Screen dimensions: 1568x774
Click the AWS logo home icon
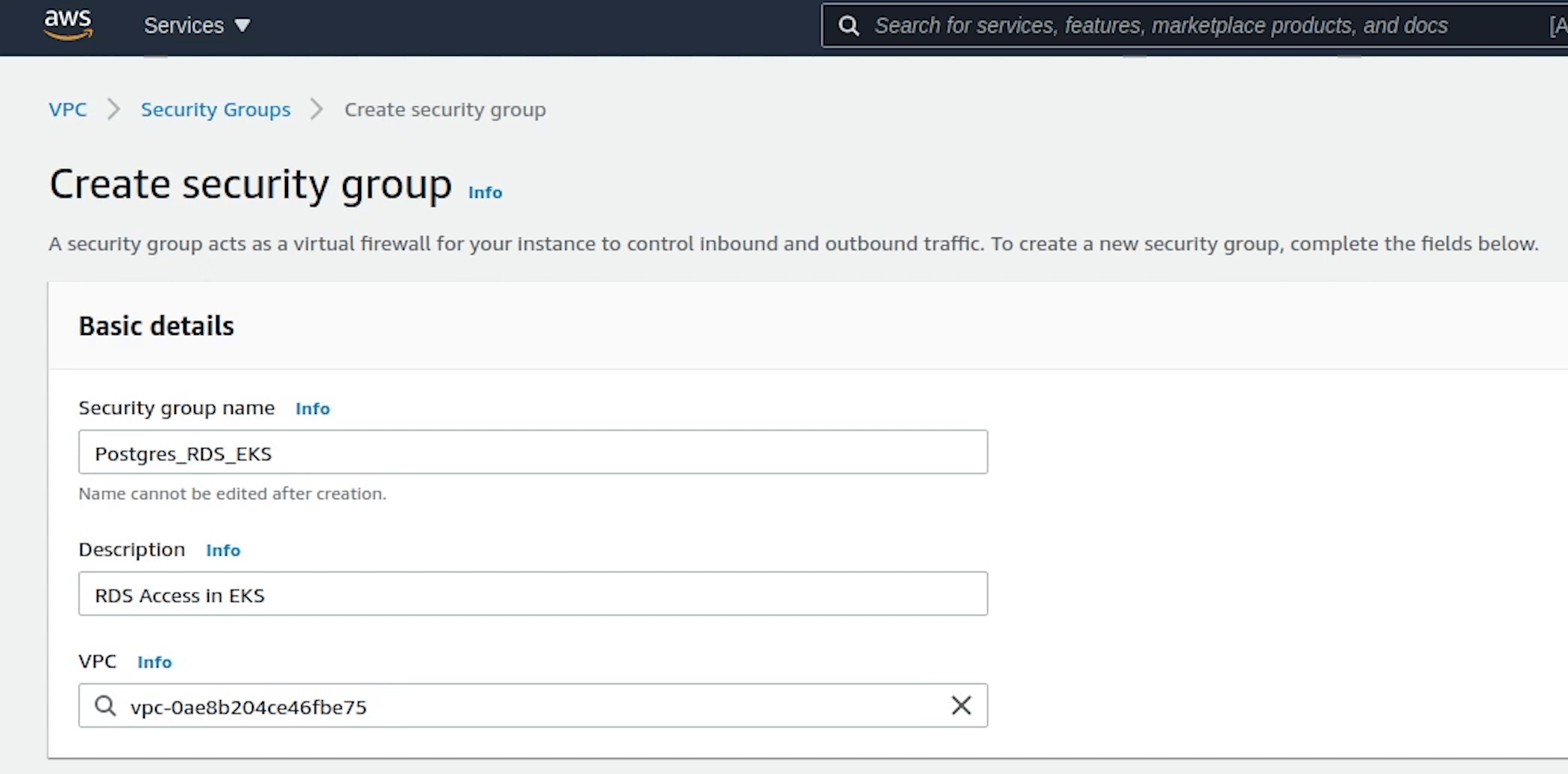[68, 25]
